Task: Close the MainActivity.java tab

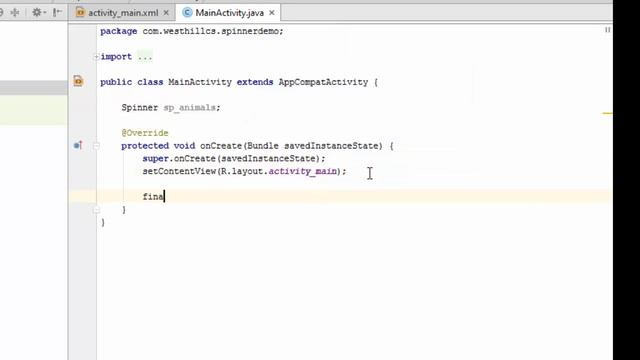Action: point(272,13)
